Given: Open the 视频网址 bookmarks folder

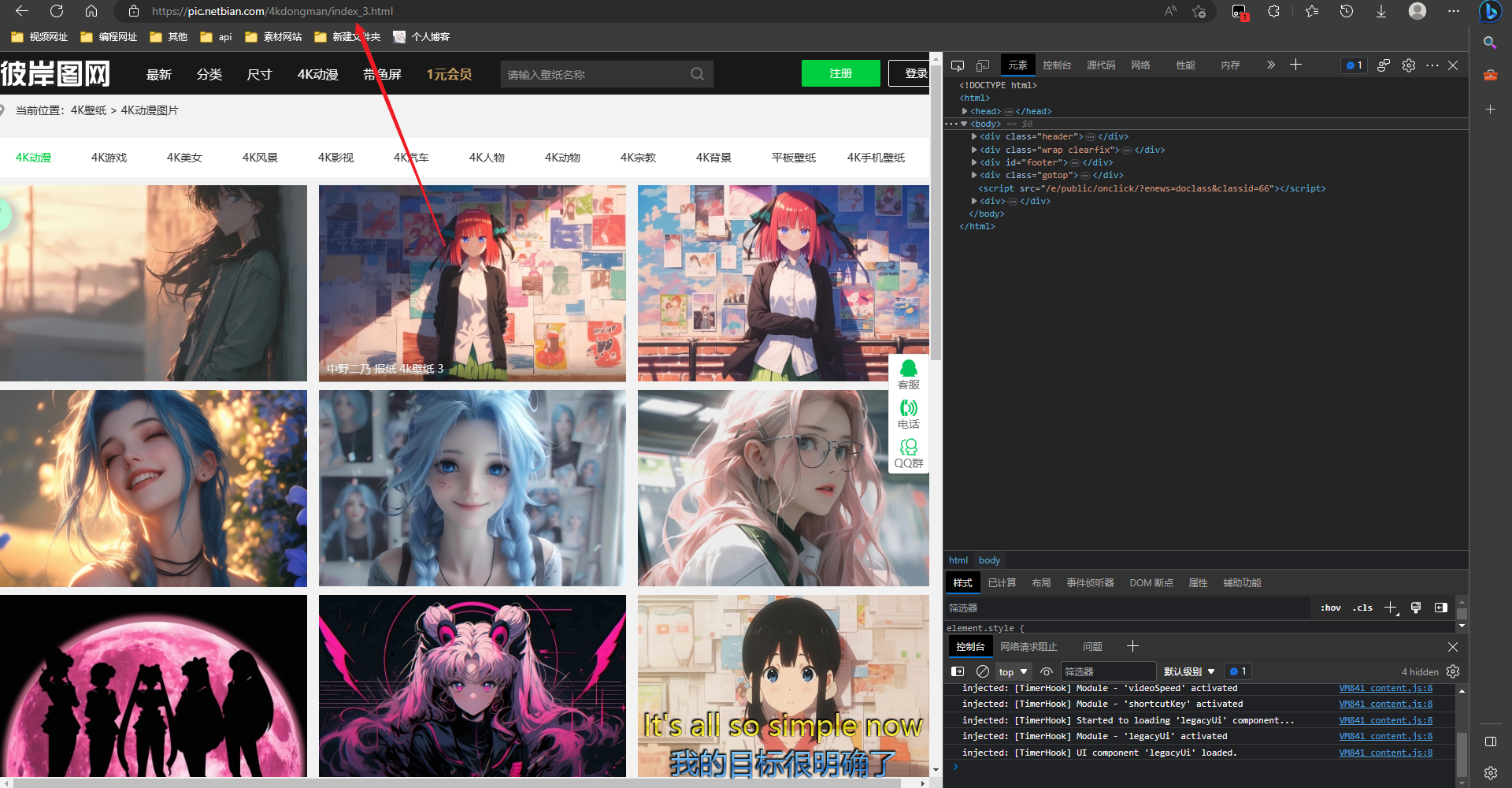Looking at the screenshot, I should pos(39,37).
